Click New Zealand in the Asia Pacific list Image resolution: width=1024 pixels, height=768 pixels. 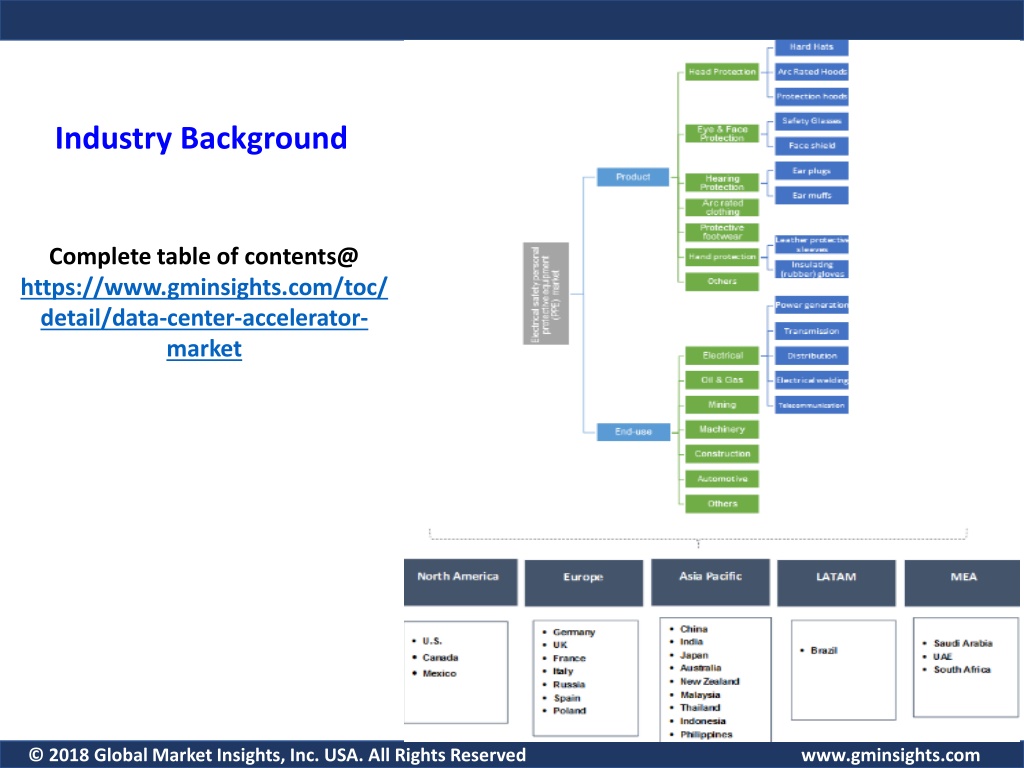[710, 682]
